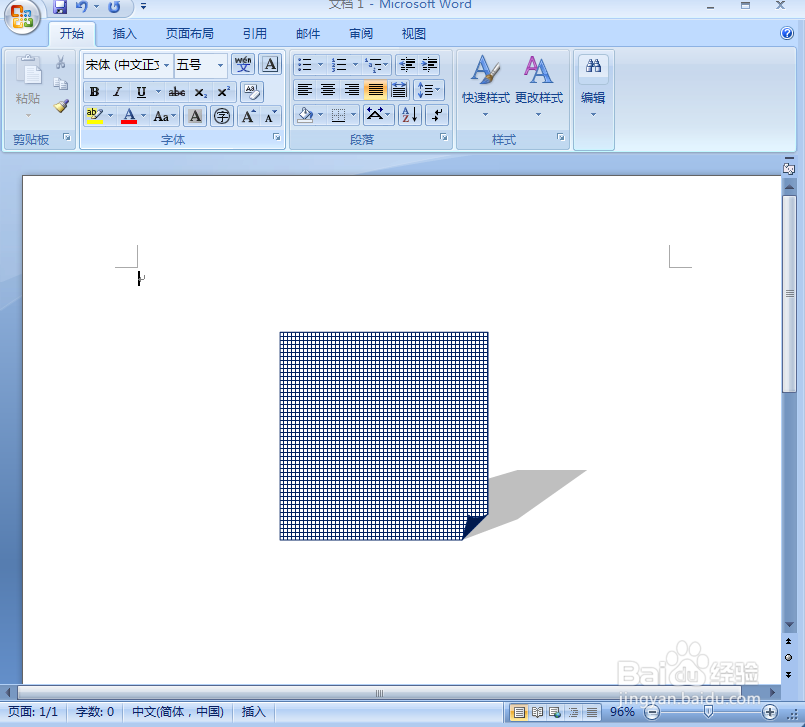805x727 pixels.
Task: Insert enclosed character (字 in circle)
Action: click(222, 116)
